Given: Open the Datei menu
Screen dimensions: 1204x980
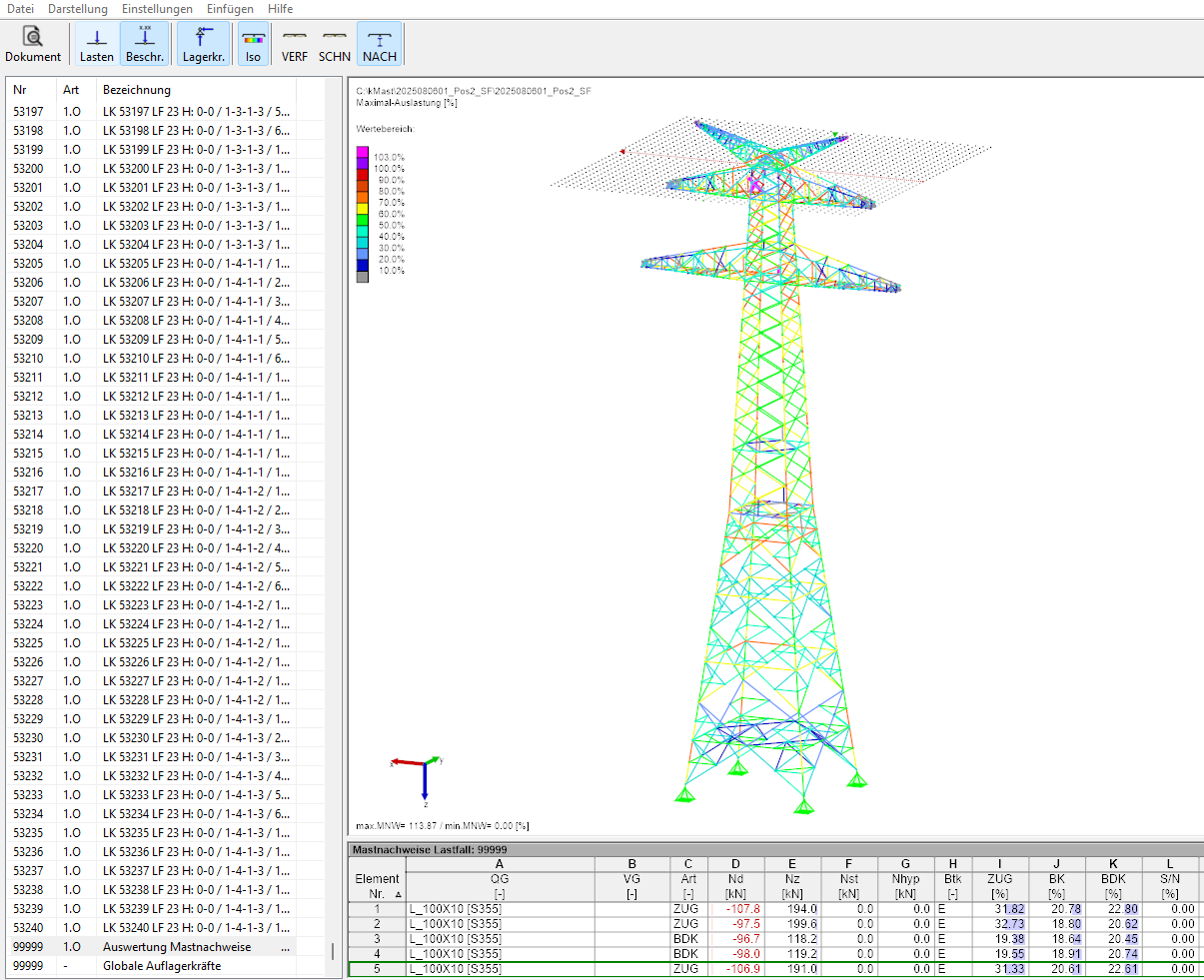Looking at the screenshot, I should (20, 8).
